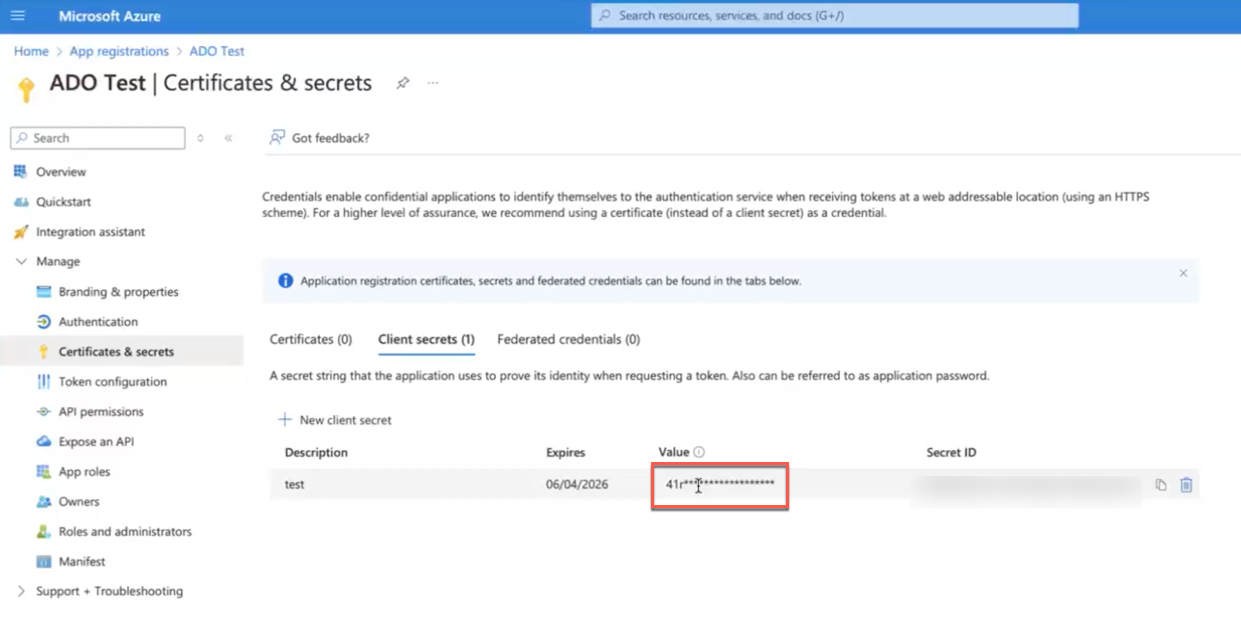The height and width of the screenshot is (628, 1241).
Task: Click the Integration assistant rocket icon
Action: (x=20, y=232)
